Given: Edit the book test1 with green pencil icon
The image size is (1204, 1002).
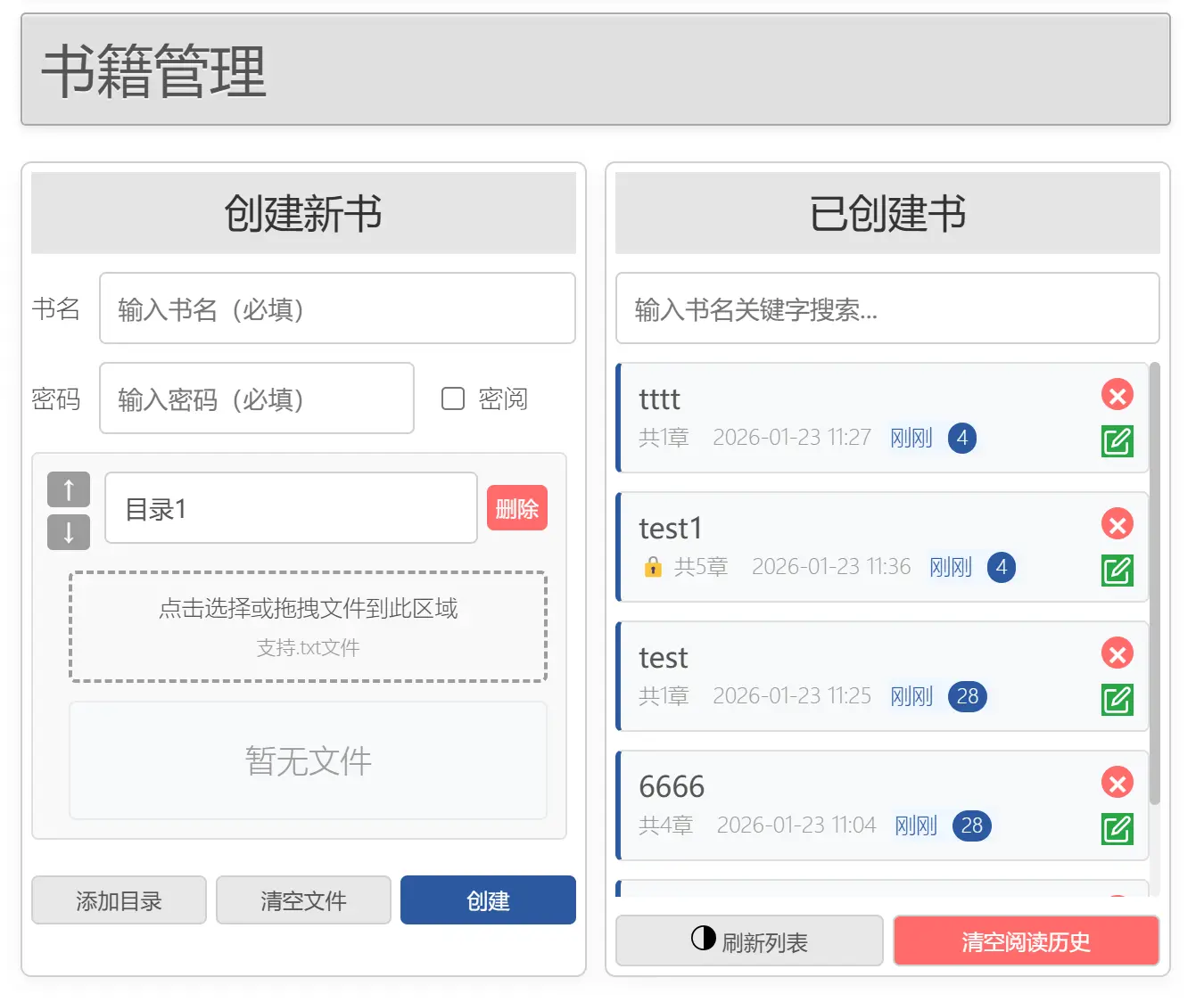Looking at the screenshot, I should [1117, 571].
